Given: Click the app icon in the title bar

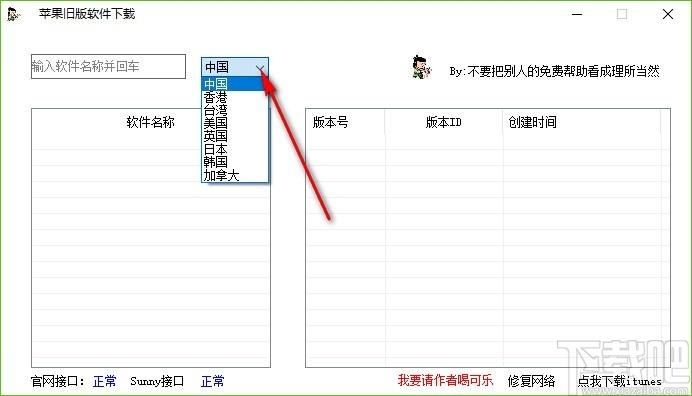Looking at the screenshot, I should click(x=13, y=14).
